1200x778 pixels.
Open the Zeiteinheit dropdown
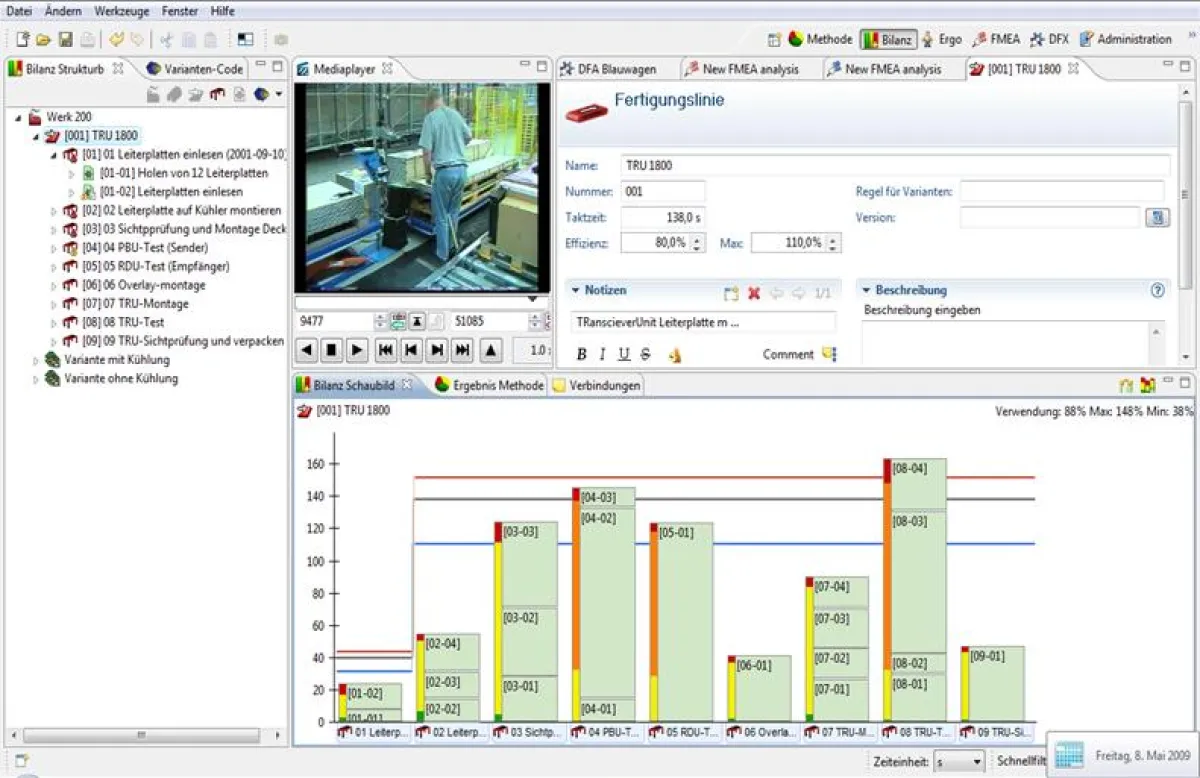(x=958, y=762)
